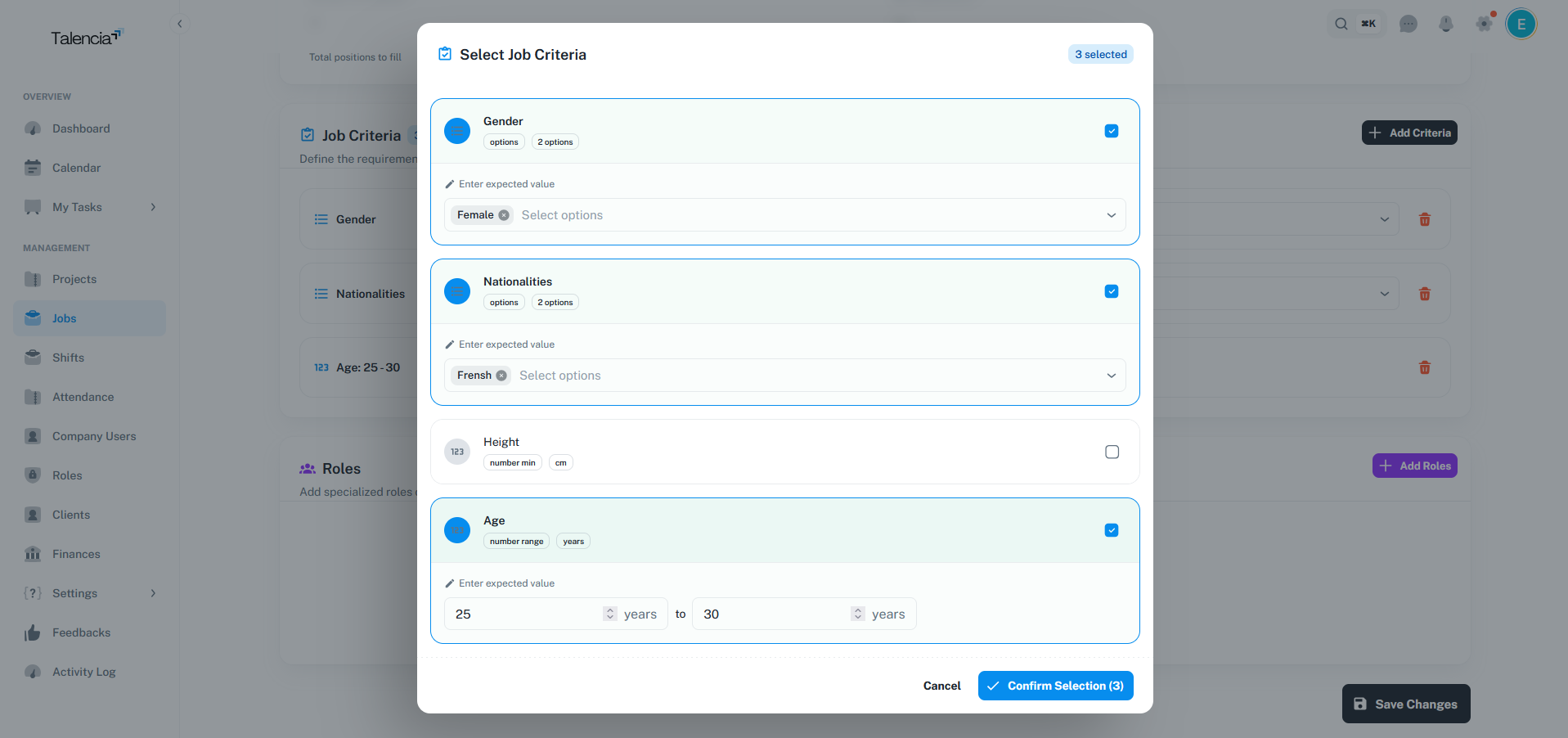Viewport: 1568px width, 738px height.
Task: Expand the Nationalities options dropdown arrow
Action: (1111, 376)
